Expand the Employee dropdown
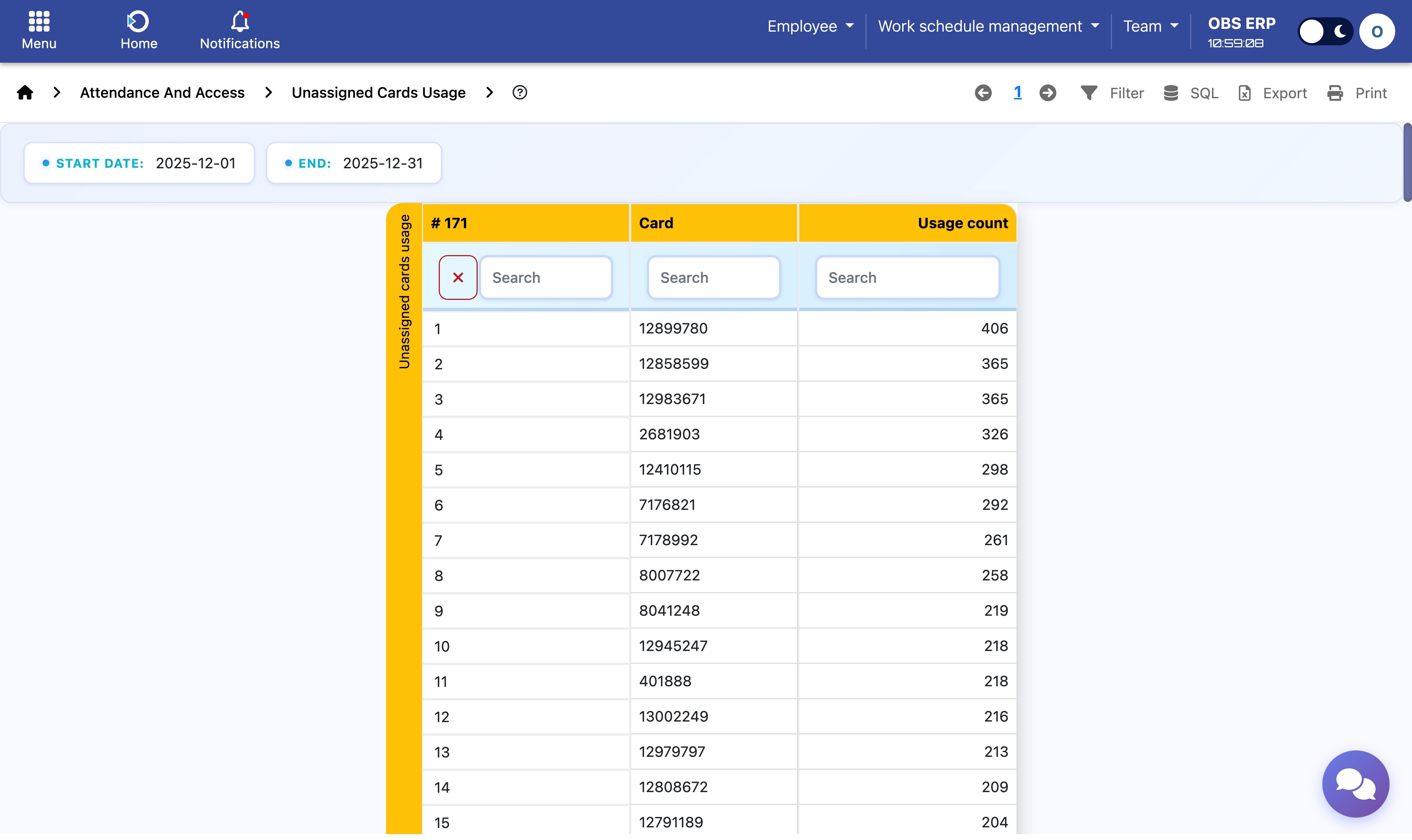 click(x=810, y=26)
